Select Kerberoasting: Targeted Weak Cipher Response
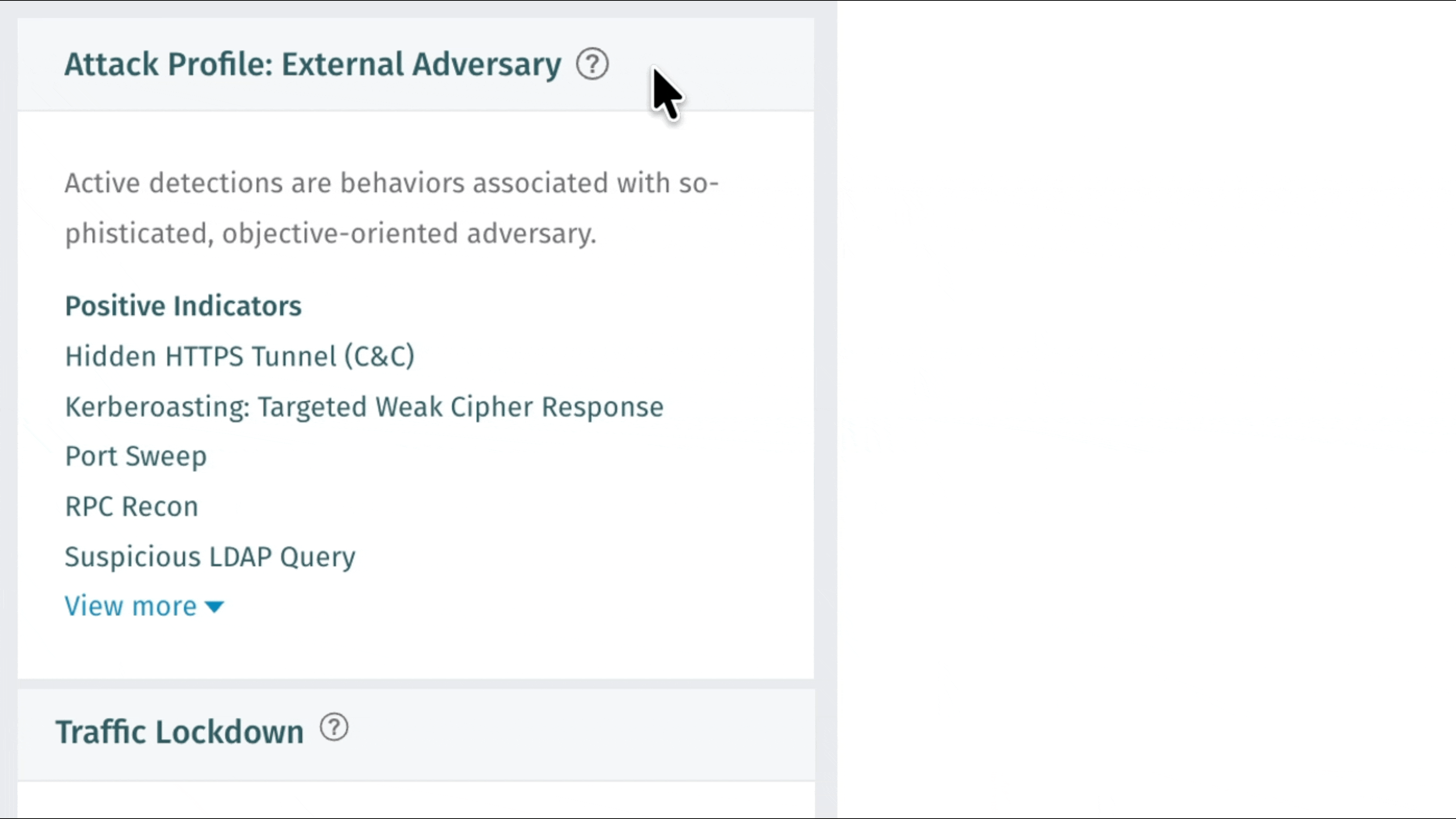This screenshot has height=819, width=1456. coord(364,407)
